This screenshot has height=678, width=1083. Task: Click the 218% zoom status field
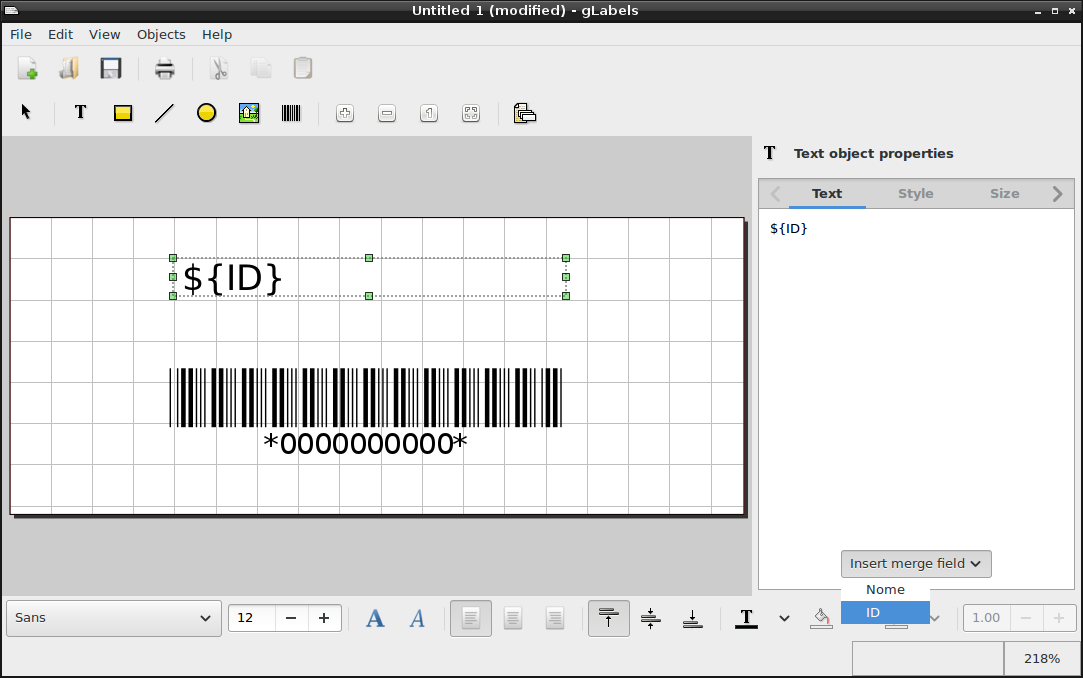(1042, 659)
